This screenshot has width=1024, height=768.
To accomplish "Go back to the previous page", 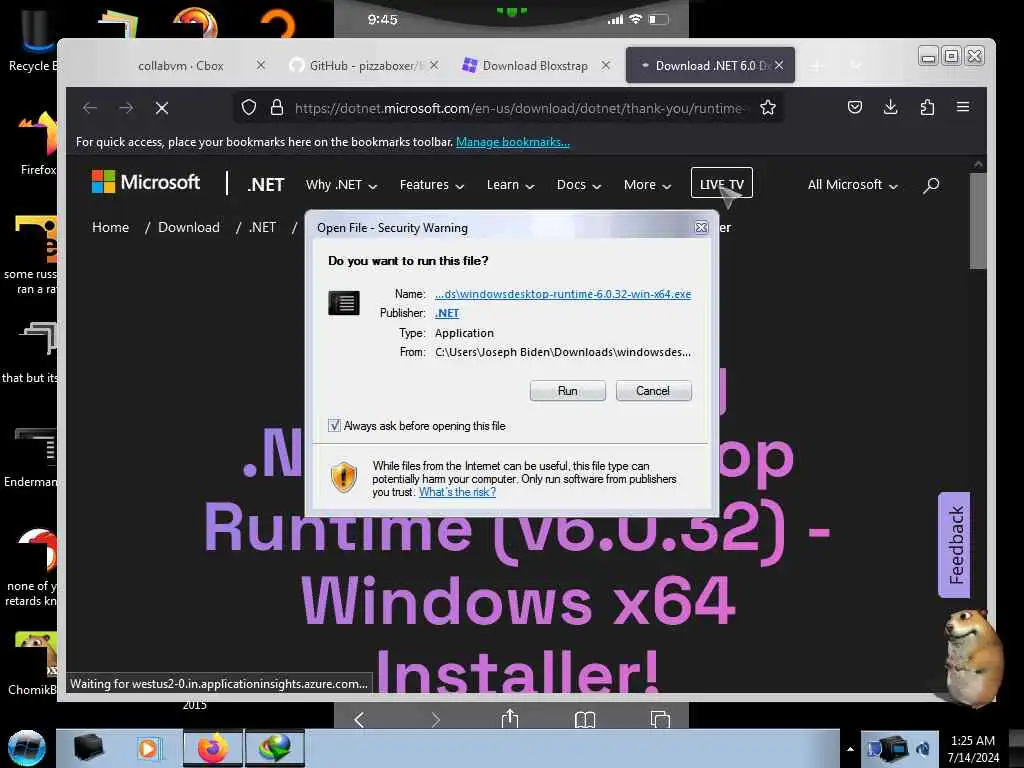I will pos(90,108).
